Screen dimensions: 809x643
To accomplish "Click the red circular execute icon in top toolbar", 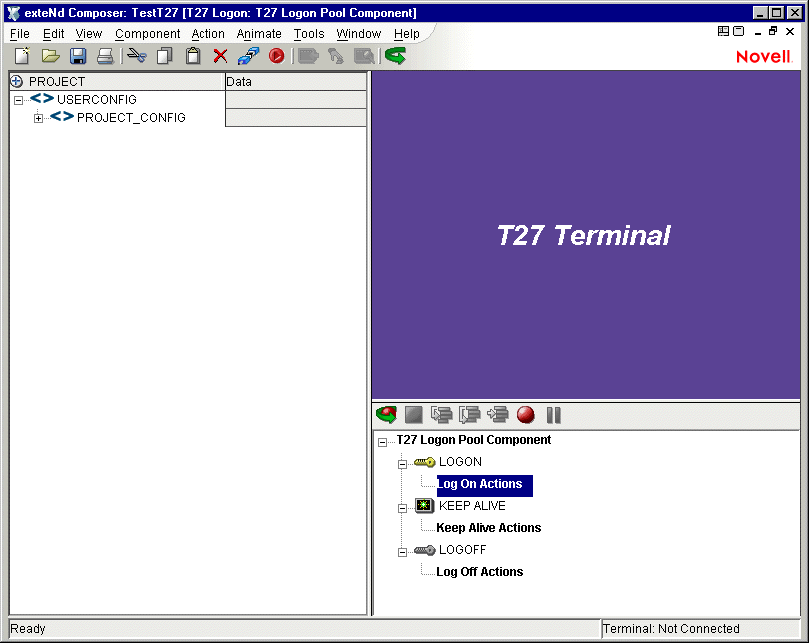I will tap(277, 56).
